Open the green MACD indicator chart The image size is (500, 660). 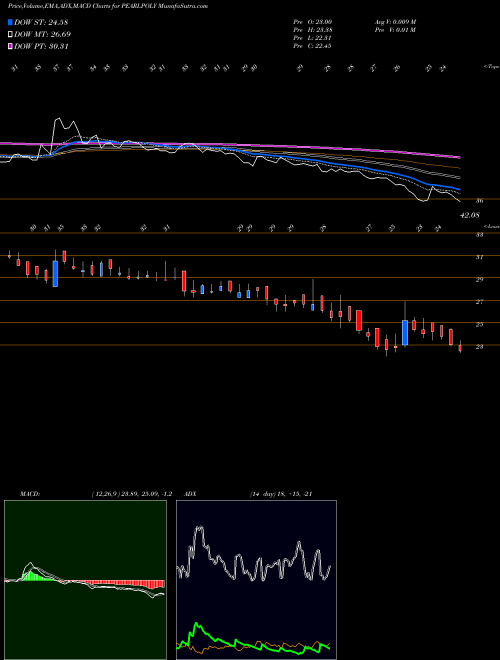85,580
